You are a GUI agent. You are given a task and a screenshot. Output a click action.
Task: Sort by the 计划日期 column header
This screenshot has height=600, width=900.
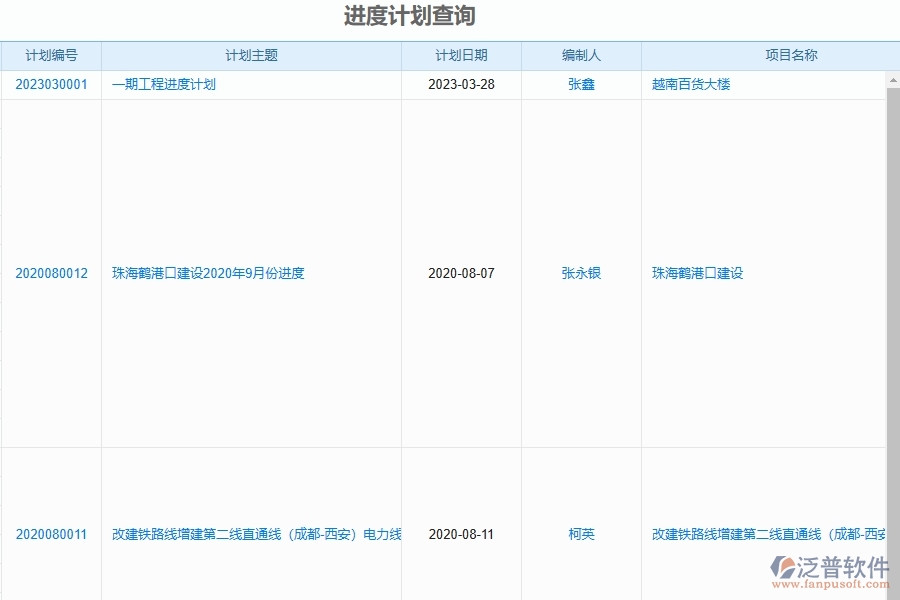pos(460,56)
